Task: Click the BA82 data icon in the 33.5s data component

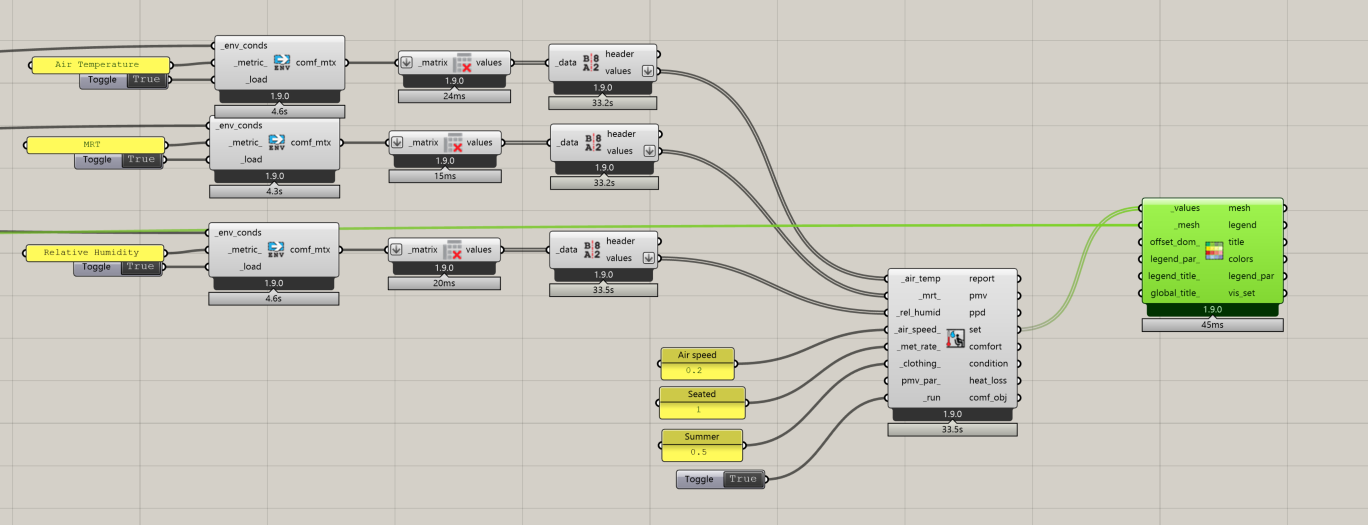Action: point(592,249)
